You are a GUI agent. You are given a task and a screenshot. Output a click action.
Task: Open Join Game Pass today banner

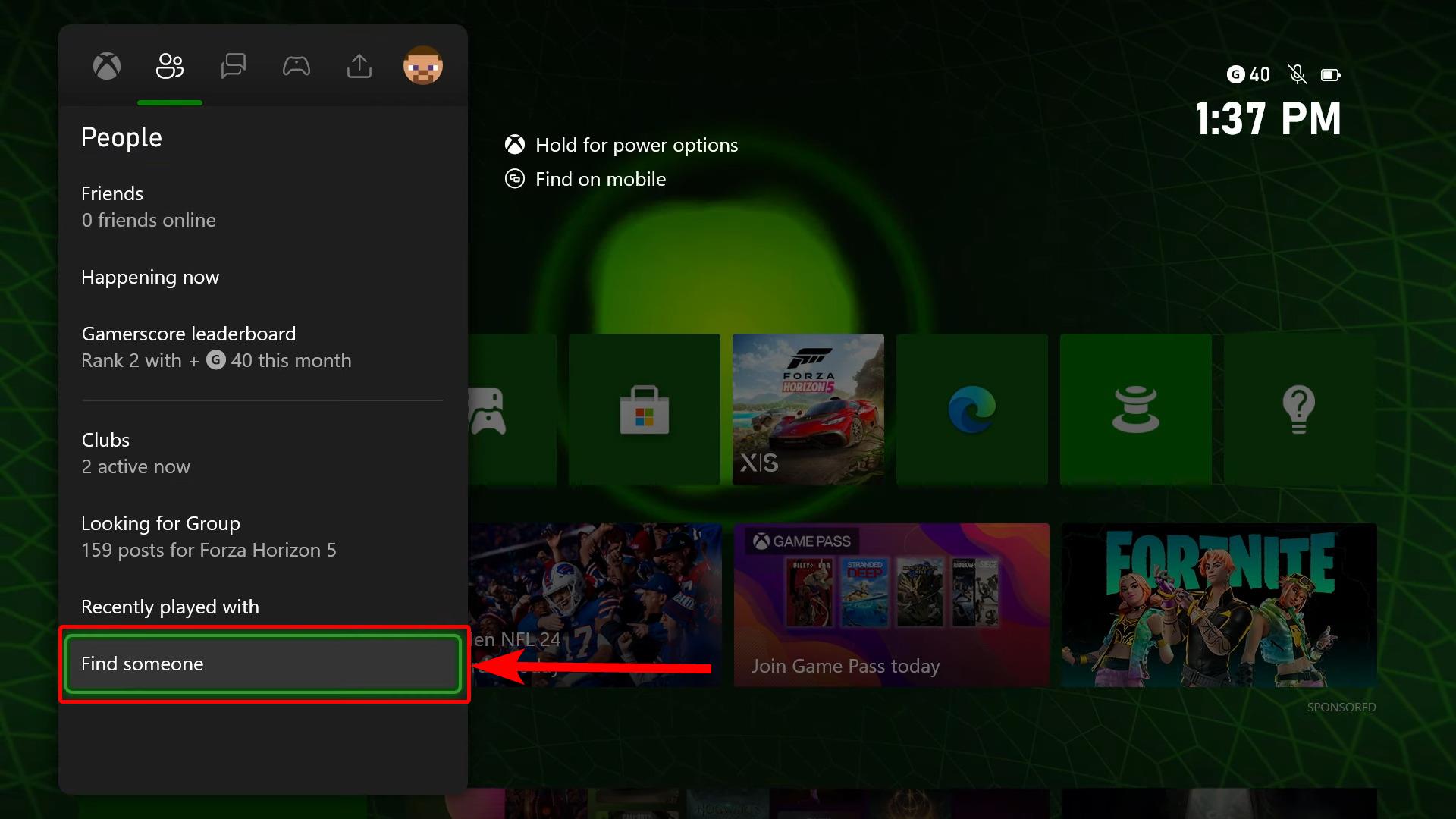tap(891, 605)
